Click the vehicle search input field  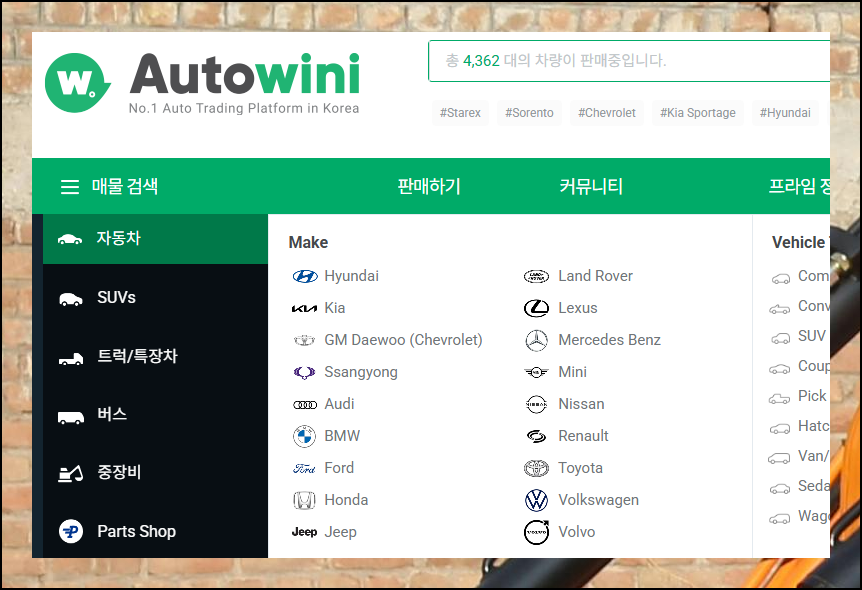(629, 61)
